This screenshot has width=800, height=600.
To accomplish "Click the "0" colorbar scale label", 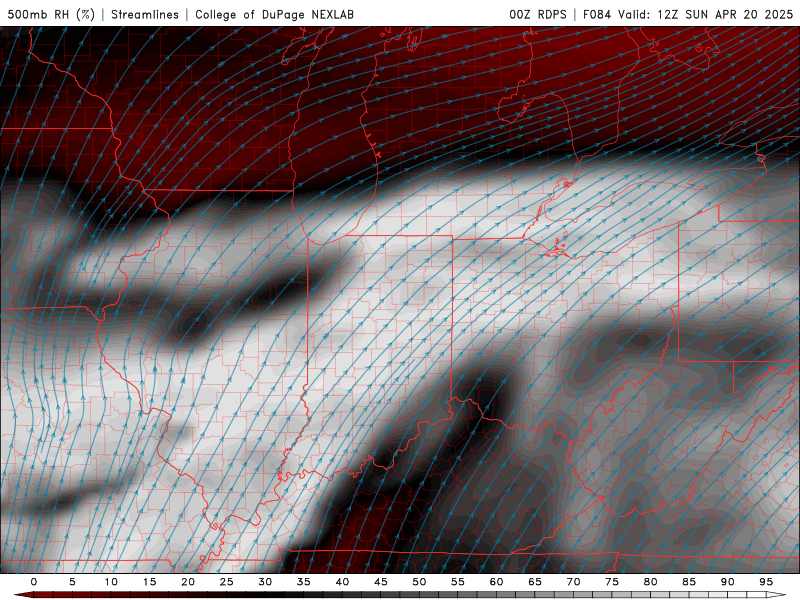I will tap(34, 582).
